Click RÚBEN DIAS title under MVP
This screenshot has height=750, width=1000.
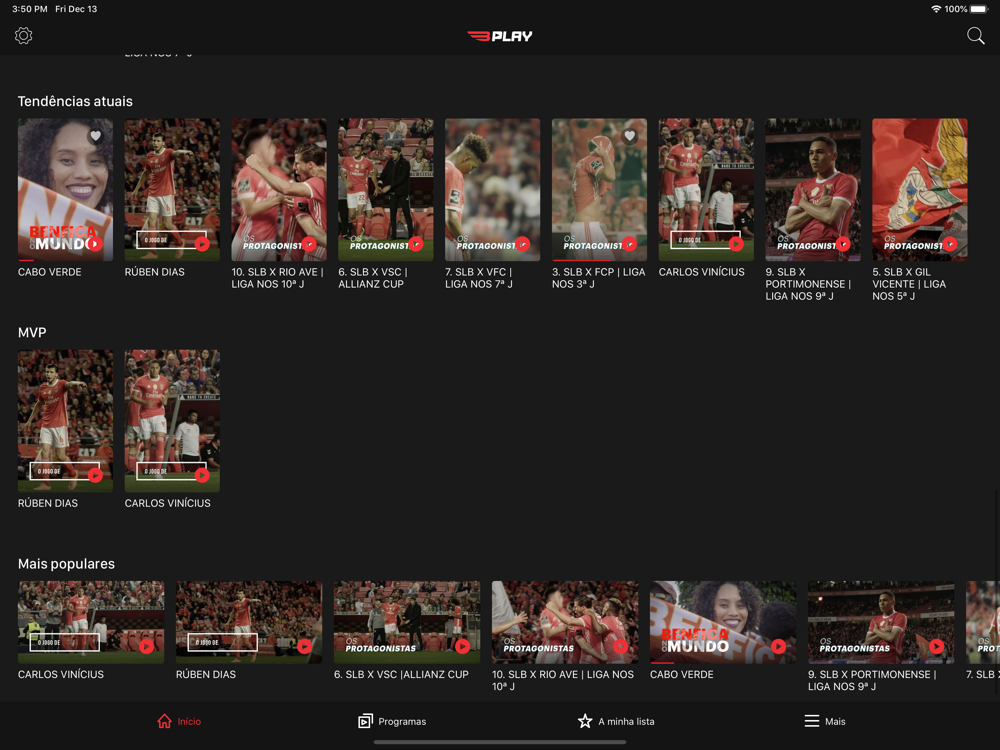tap(48, 503)
